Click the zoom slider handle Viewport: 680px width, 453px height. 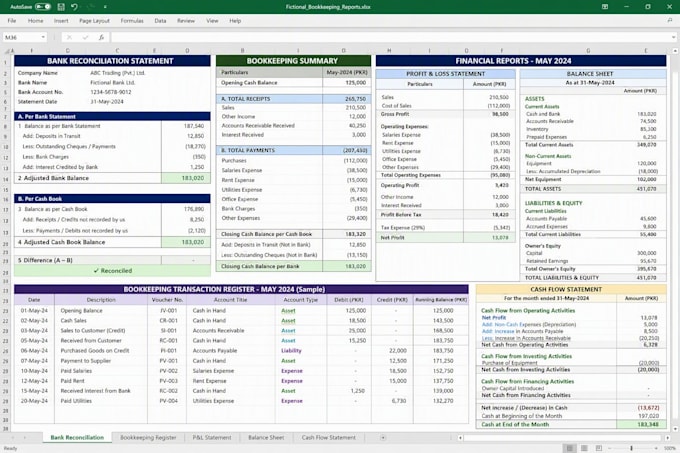(631, 448)
